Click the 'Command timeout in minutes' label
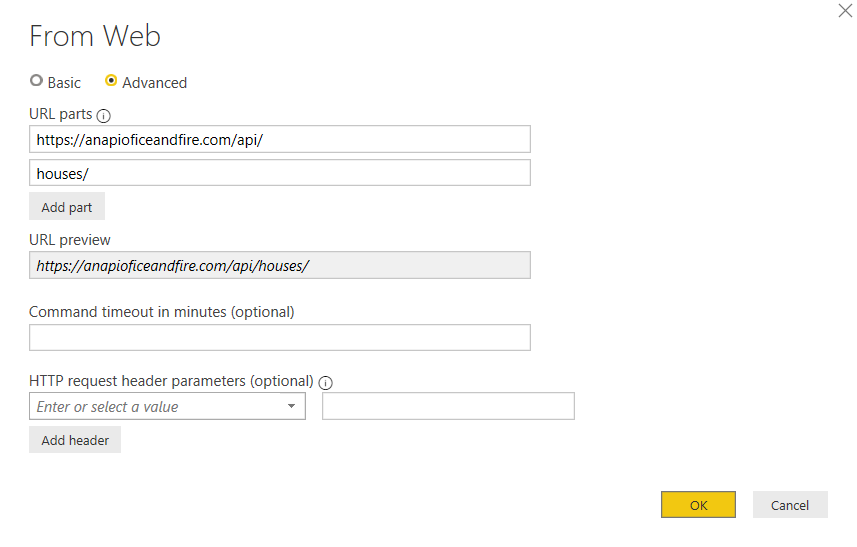Viewport: 857px width, 547px height. coord(162,312)
